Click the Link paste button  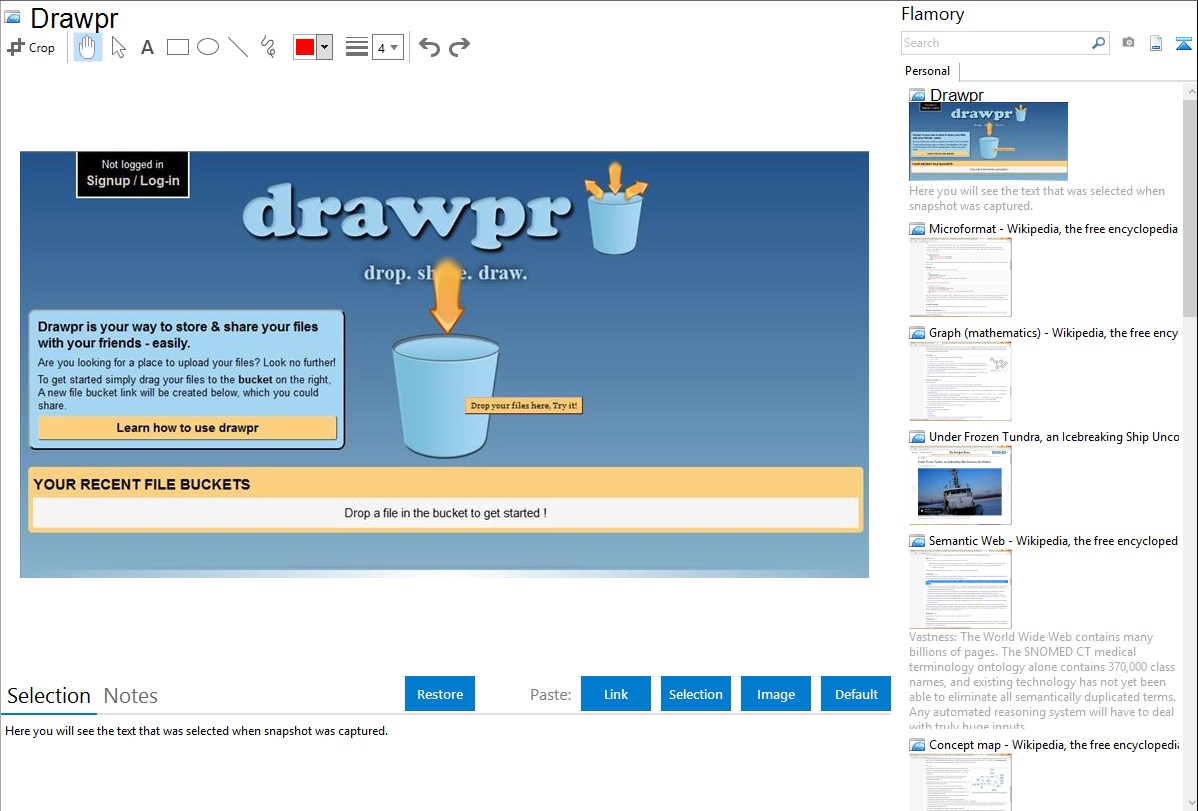(616, 694)
